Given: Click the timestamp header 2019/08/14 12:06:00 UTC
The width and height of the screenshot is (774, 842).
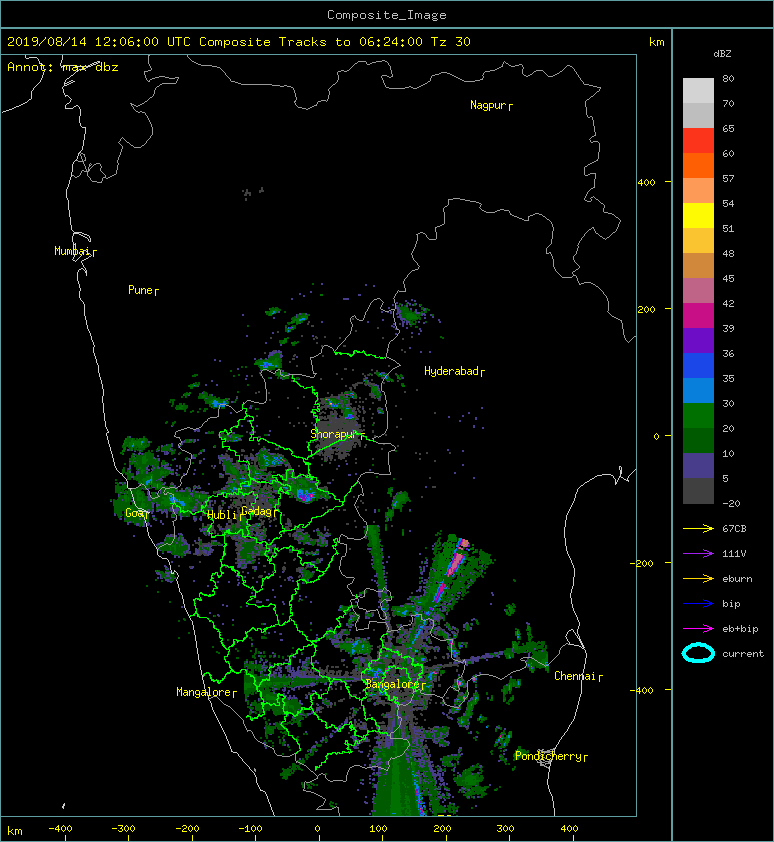Looking at the screenshot, I should (99, 42).
